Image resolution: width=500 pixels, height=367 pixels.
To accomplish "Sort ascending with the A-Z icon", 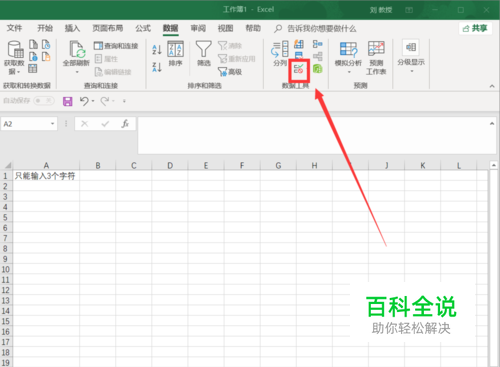I will [x=157, y=50].
